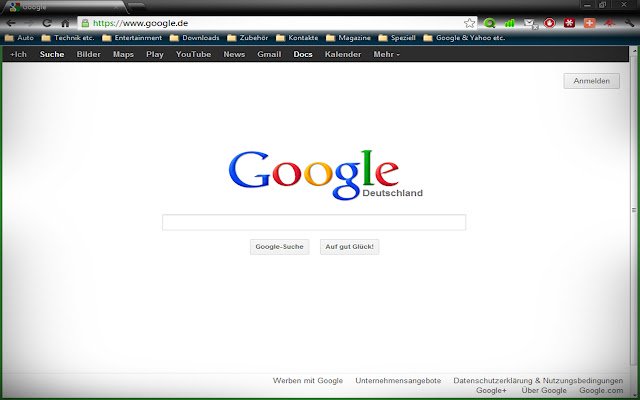Open the Technik etc. bookmark folder
This screenshot has width=640, height=400.
pos(68,38)
